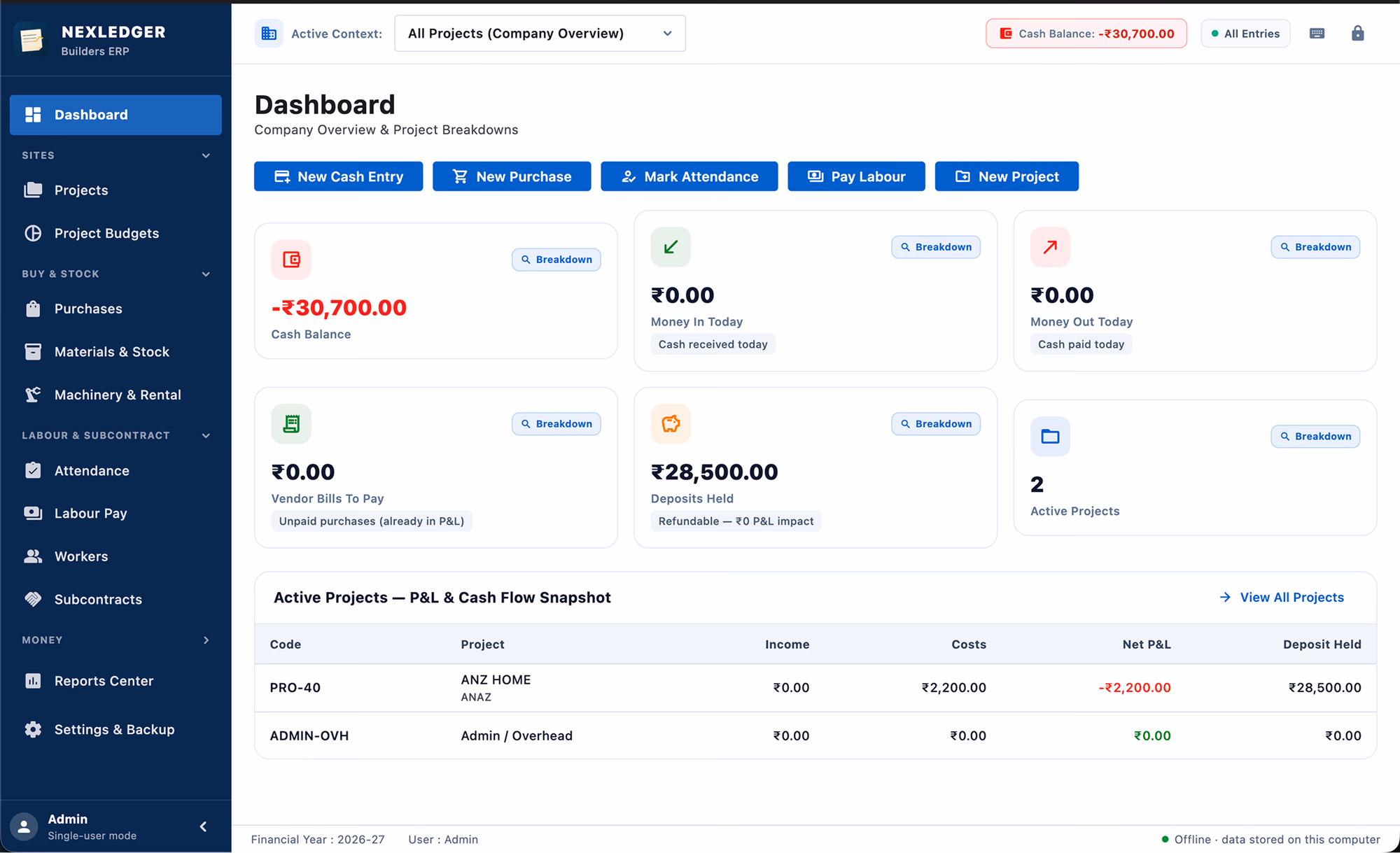Screen dimensions: 1400x853
Task: Open Workers in the sidebar
Action: coord(115,556)
